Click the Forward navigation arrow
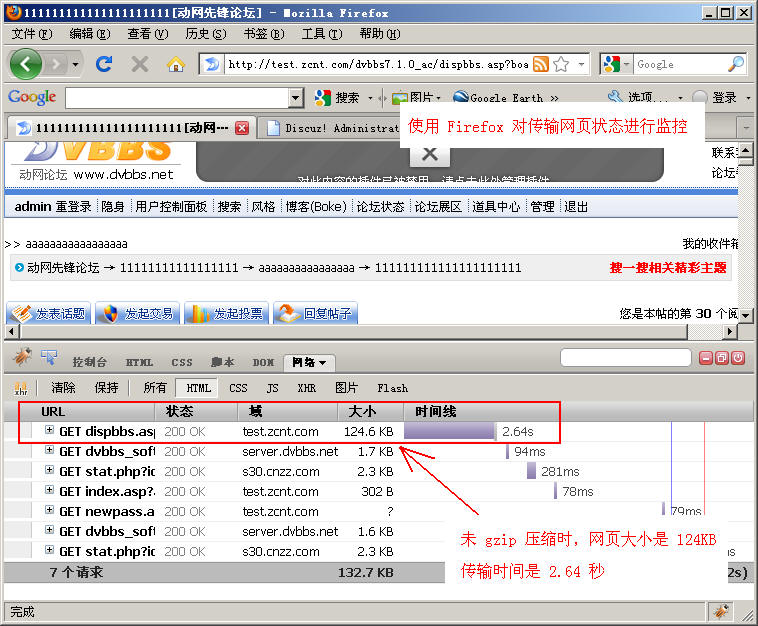Image resolution: width=758 pixels, height=626 pixels. [56, 64]
